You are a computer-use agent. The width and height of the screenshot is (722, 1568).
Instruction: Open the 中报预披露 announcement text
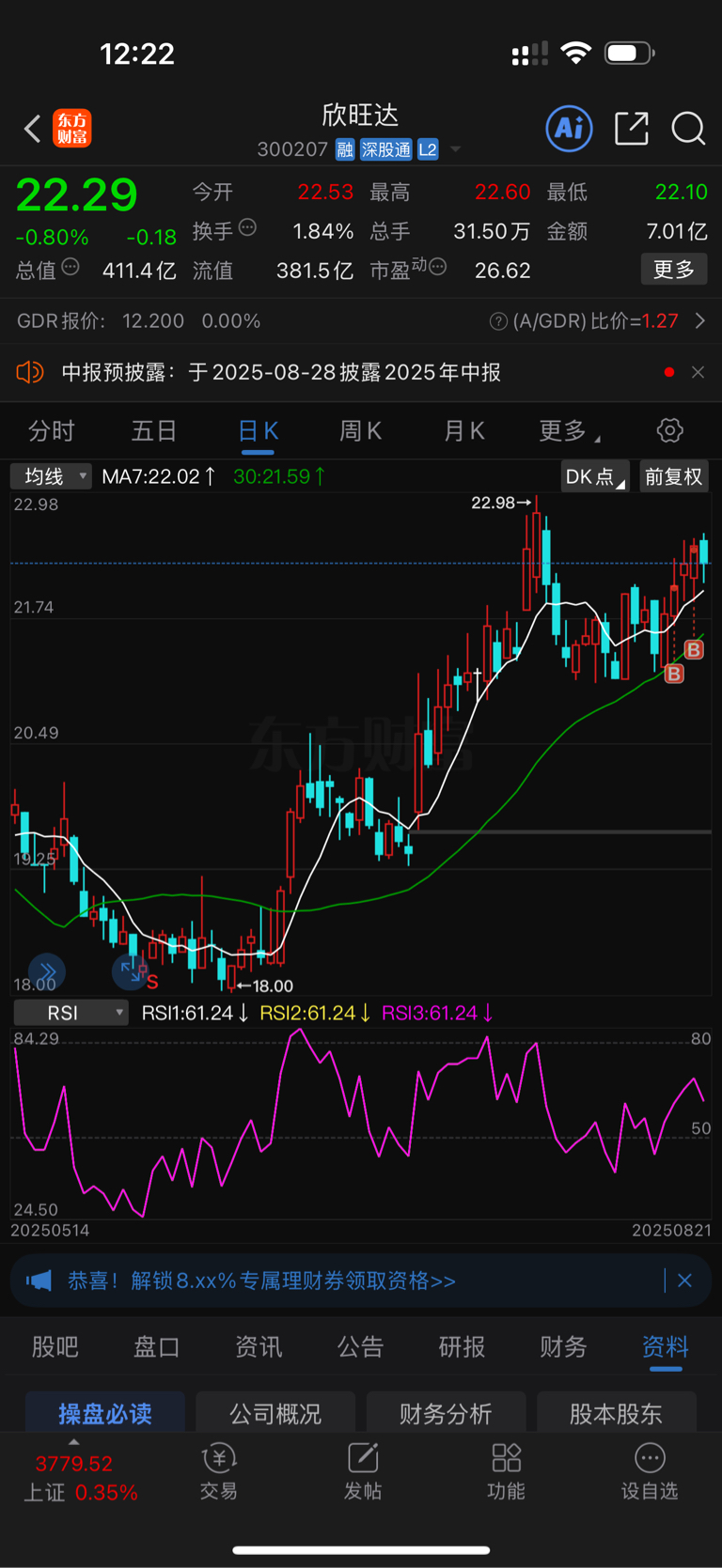[281, 372]
